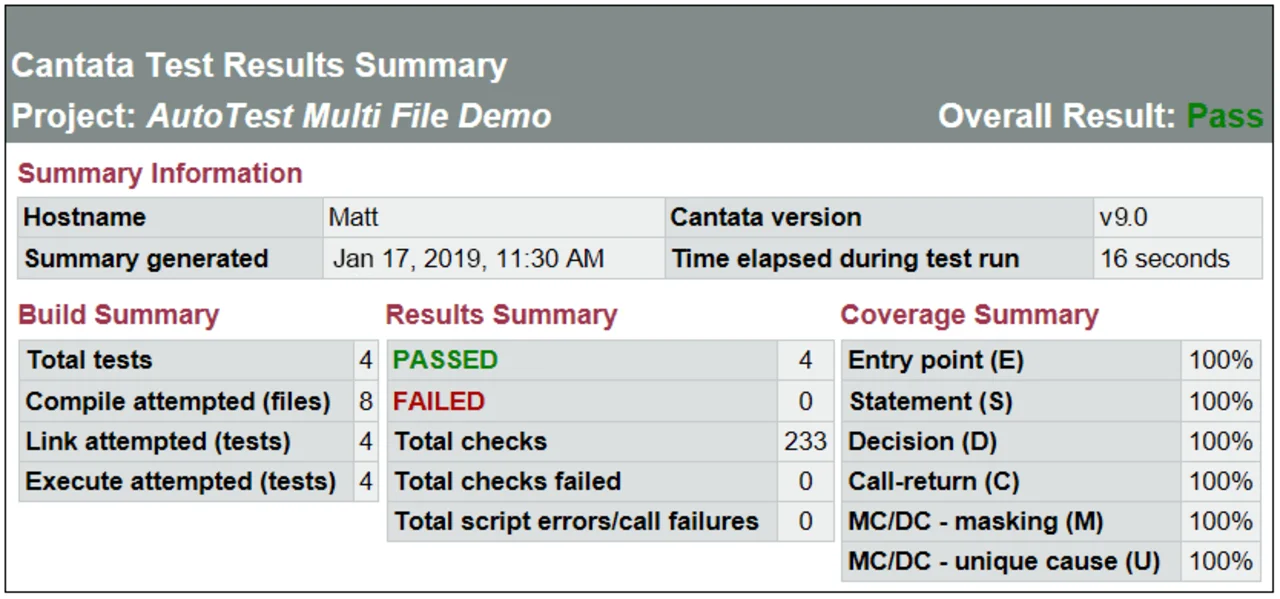
Task: Click the Coverage Summary heading
Action: point(969,314)
